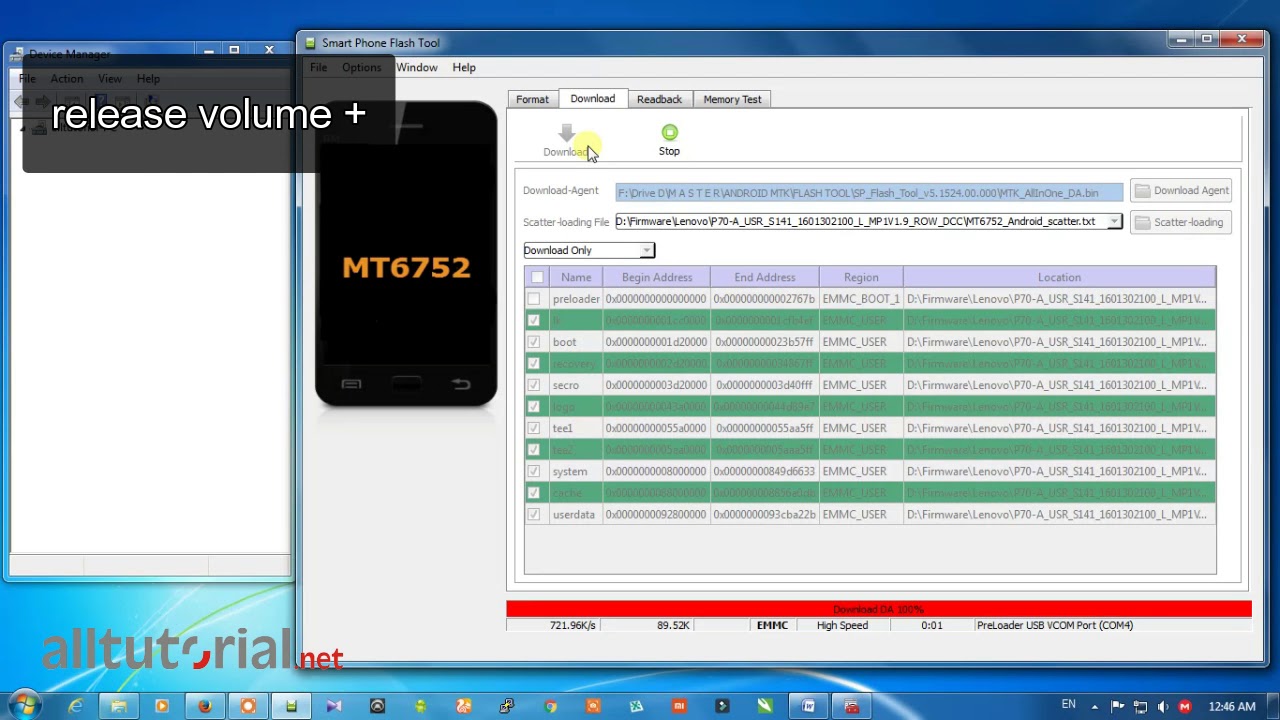
Task: Click the MT6752 phone image
Action: click(406, 254)
